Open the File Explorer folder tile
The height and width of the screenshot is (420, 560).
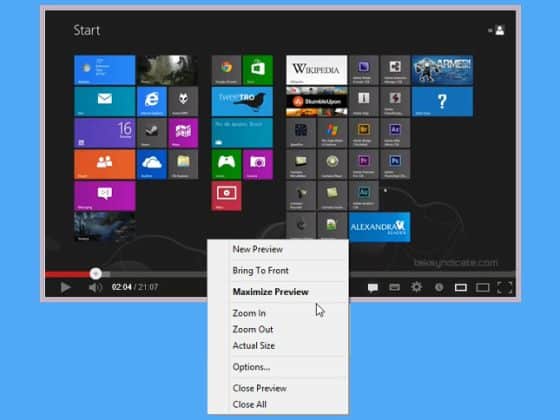point(183,164)
